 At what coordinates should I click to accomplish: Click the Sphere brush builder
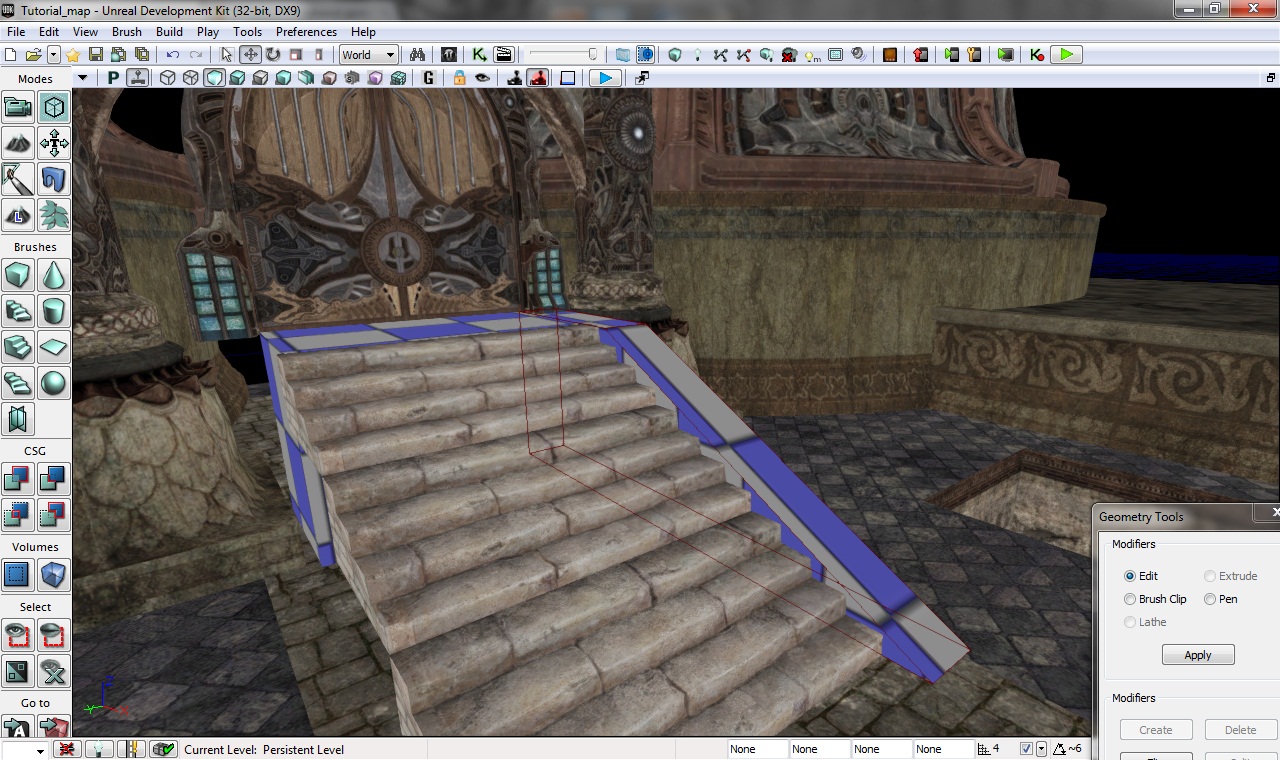[x=54, y=383]
